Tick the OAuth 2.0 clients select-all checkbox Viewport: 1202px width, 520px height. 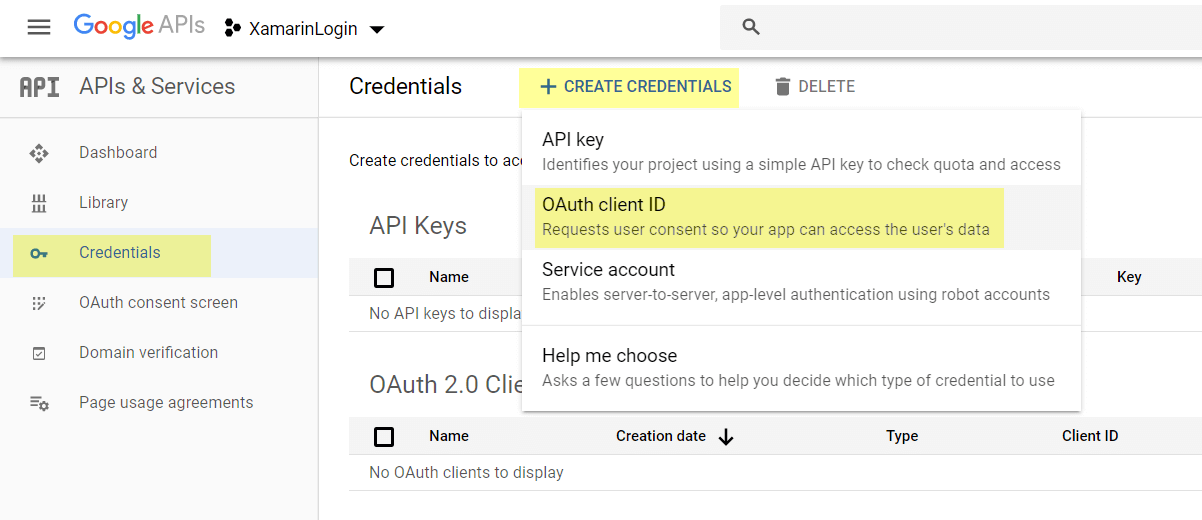pos(383,436)
